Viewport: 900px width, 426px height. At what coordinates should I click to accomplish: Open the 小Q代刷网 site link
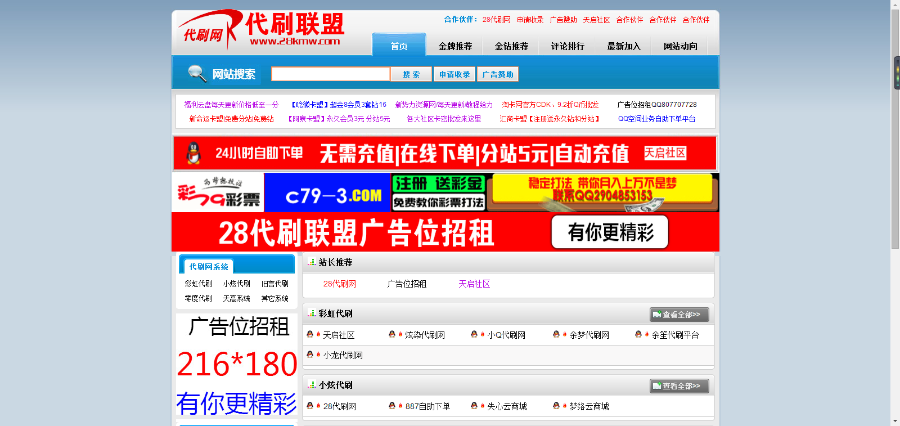click(x=506, y=335)
